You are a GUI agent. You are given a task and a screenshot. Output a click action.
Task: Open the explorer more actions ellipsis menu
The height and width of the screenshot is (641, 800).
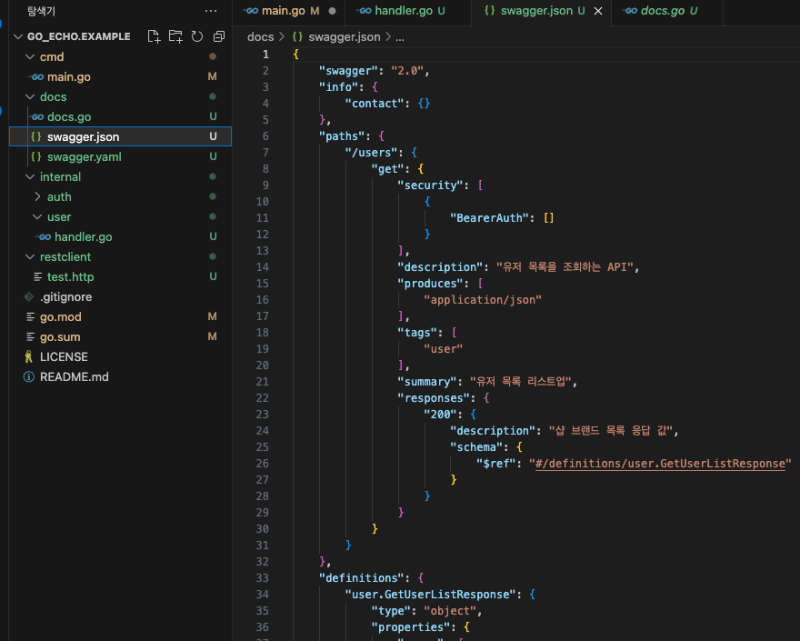pyautogui.click(x=210, y=11)
